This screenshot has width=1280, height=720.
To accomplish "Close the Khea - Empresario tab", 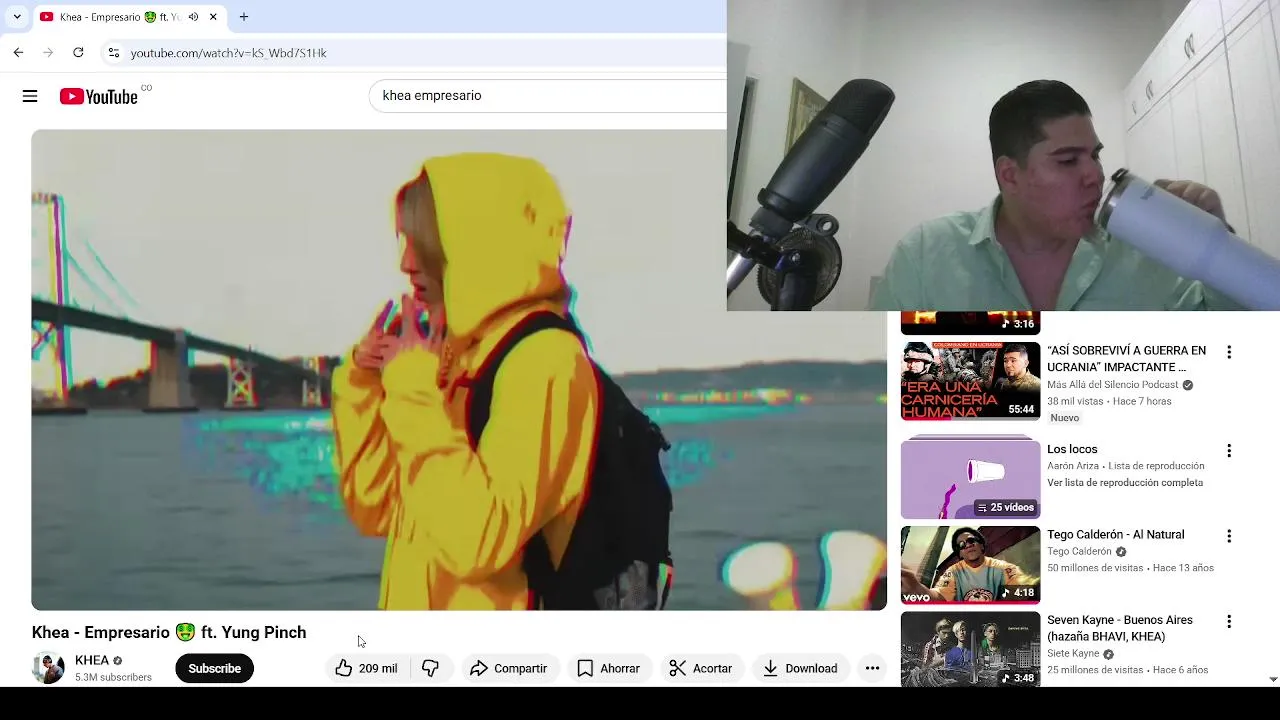I will 213,17.
